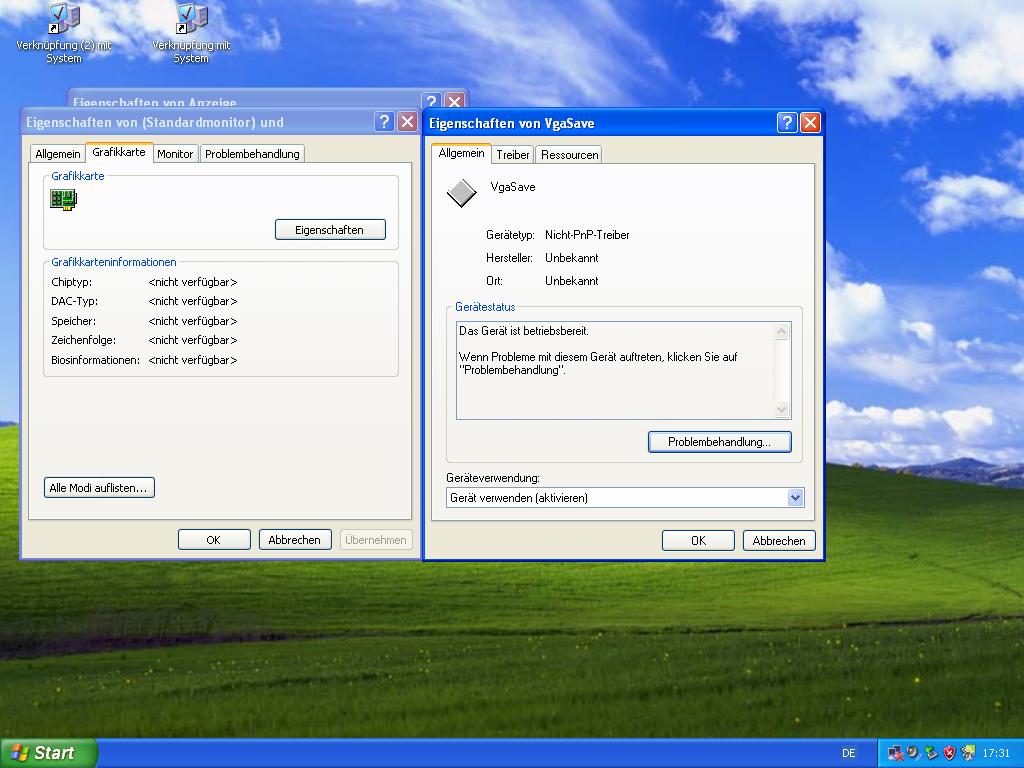Click the 'Nicht-PnP-Treiber' device type text
Image resolution: width=1024 pixels, height=768 pixels.
tap(587, 235)
